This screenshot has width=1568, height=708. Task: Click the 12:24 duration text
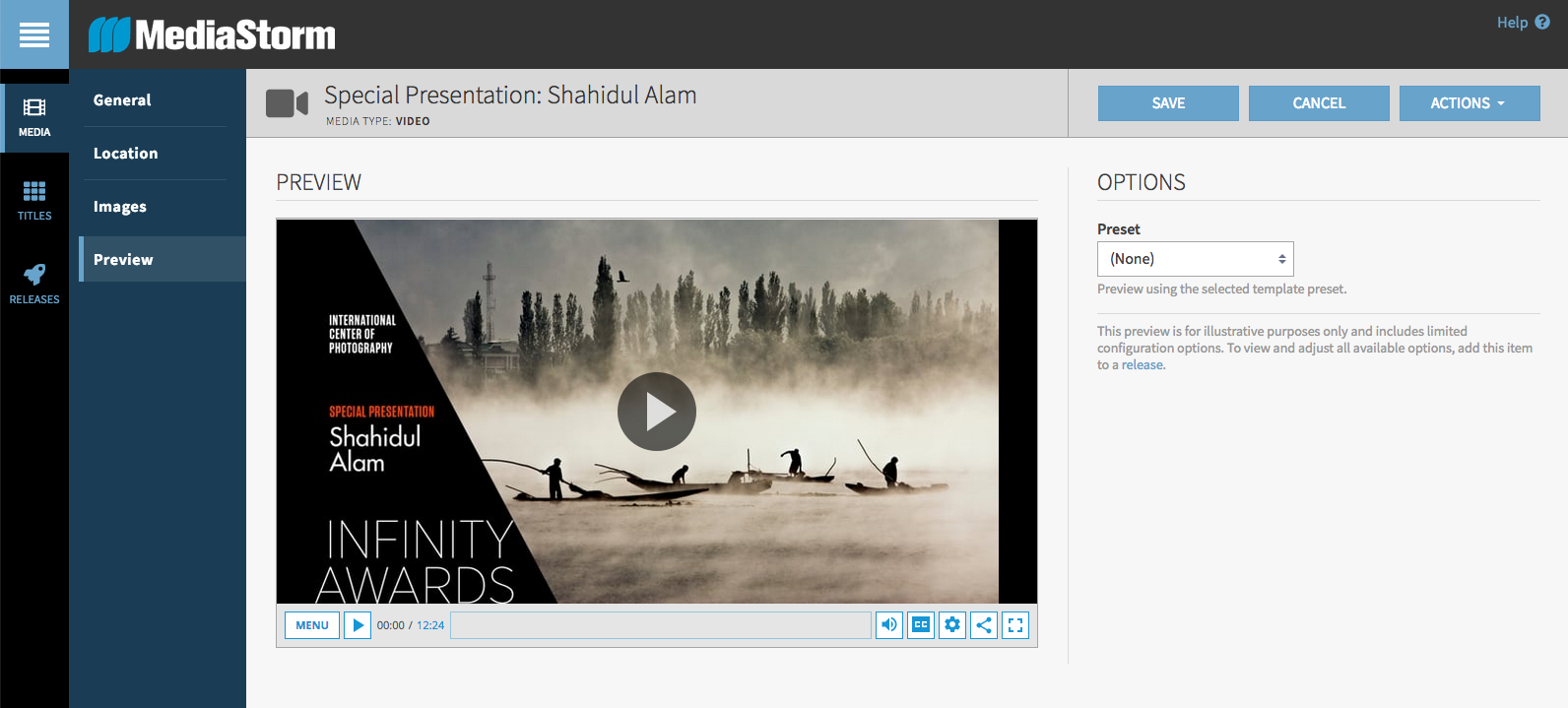[x=430, y=625]
